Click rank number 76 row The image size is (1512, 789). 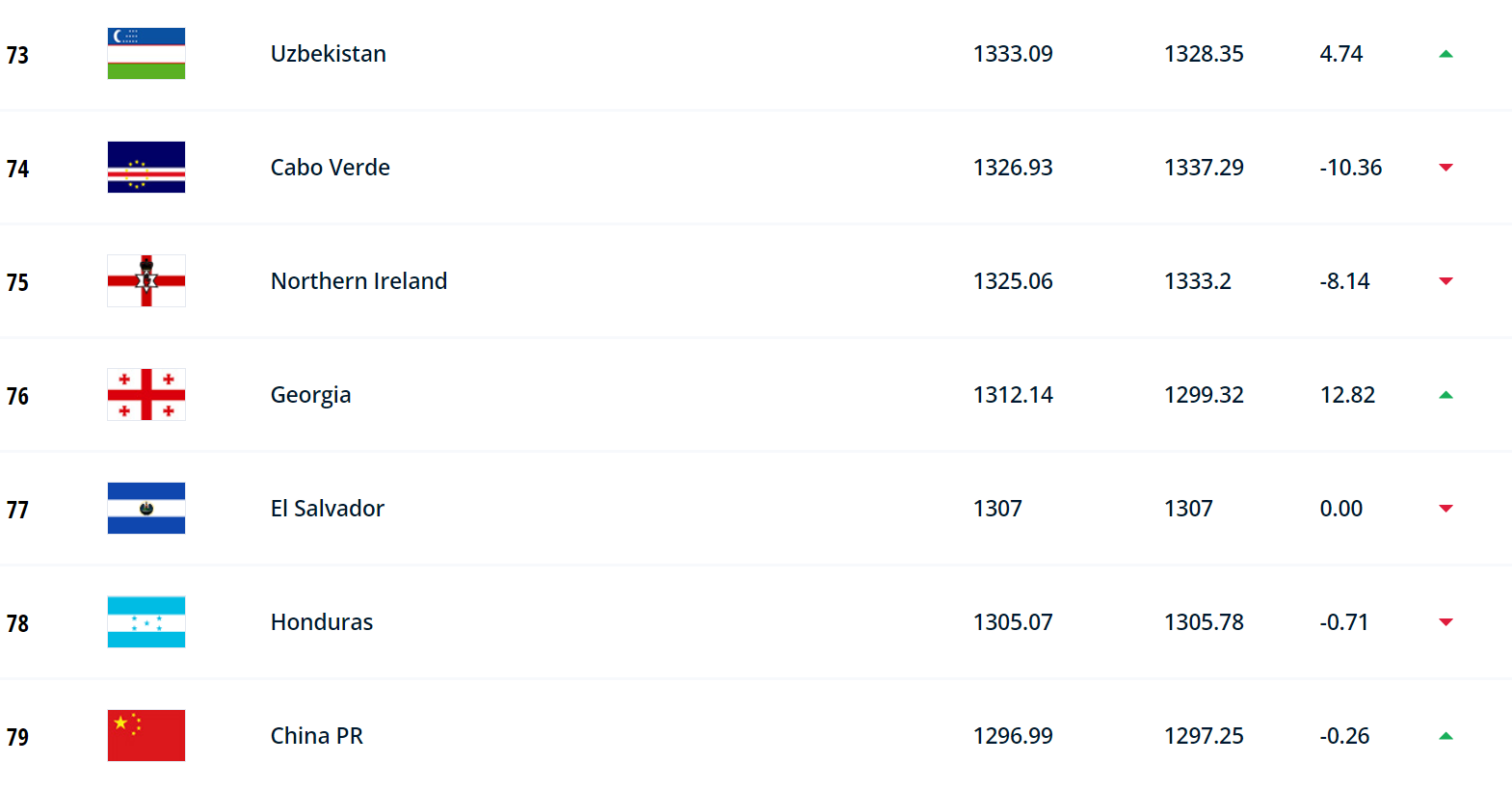click(x=756, y=395)
